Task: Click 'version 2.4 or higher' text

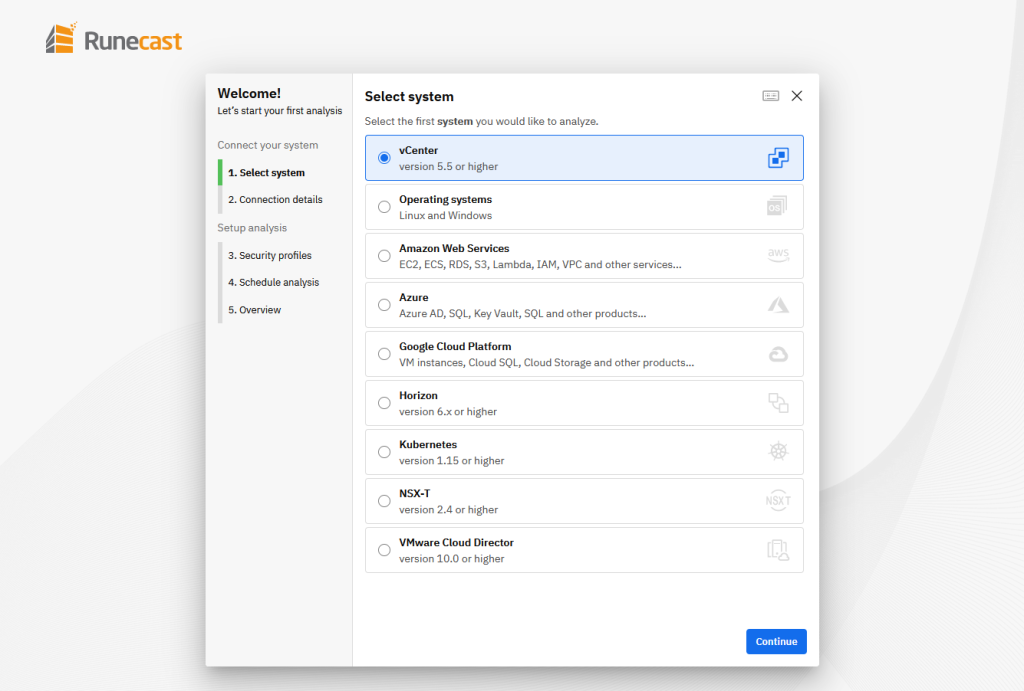Action: [x=449, y=509]
